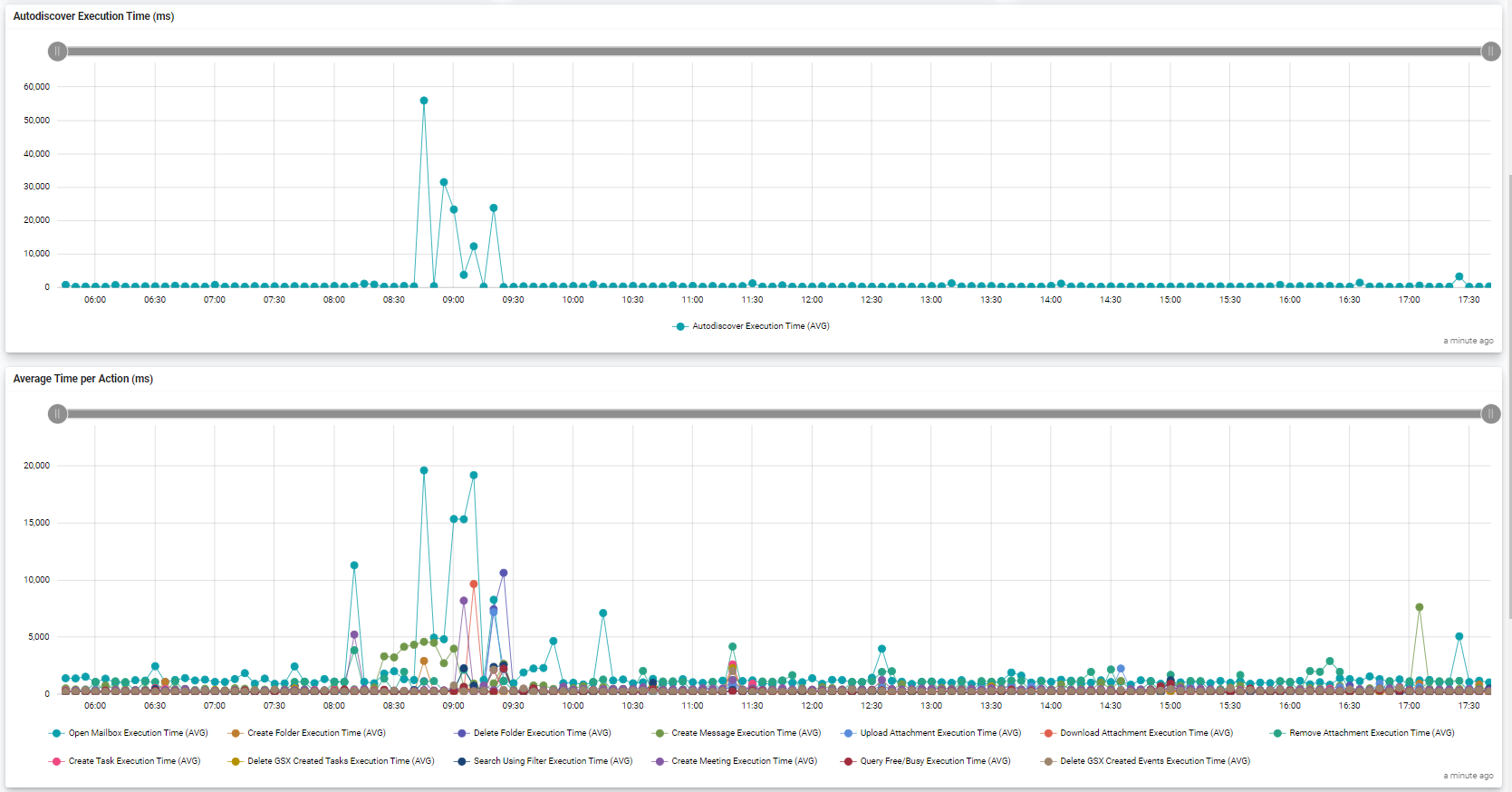
Task: Hide Create Task Execution Time (AVG) series
Action: point(124,761)
